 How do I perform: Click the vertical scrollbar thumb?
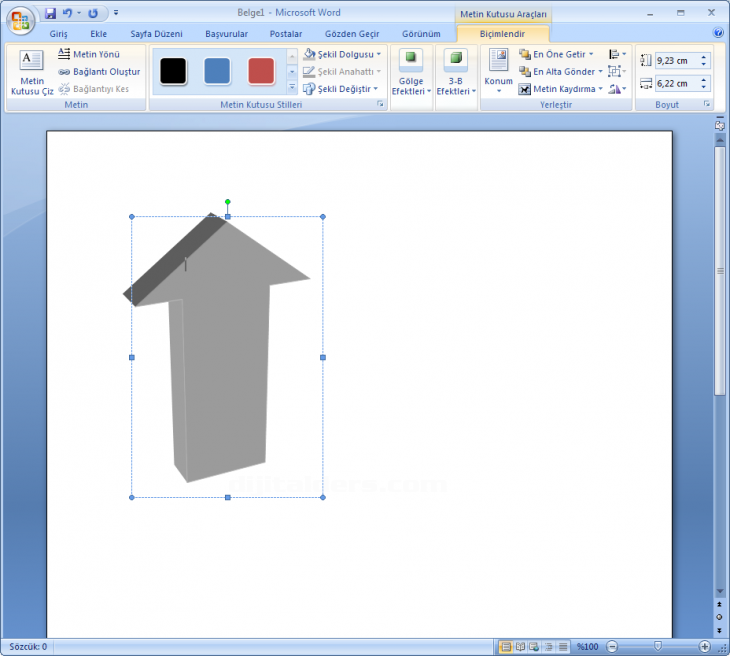720,271
